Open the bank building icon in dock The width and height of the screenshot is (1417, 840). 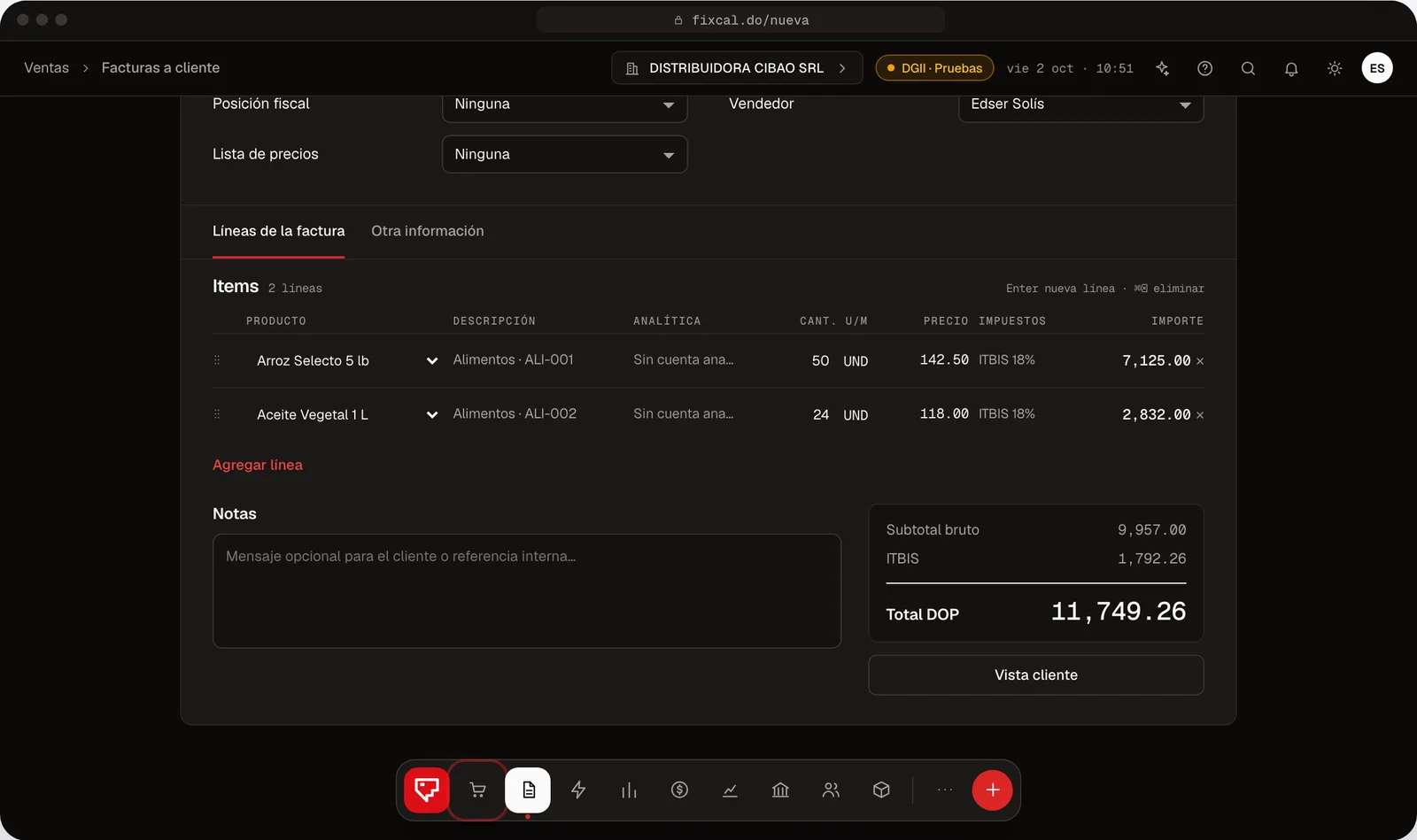pyautogui.click(x=780, y=790)
